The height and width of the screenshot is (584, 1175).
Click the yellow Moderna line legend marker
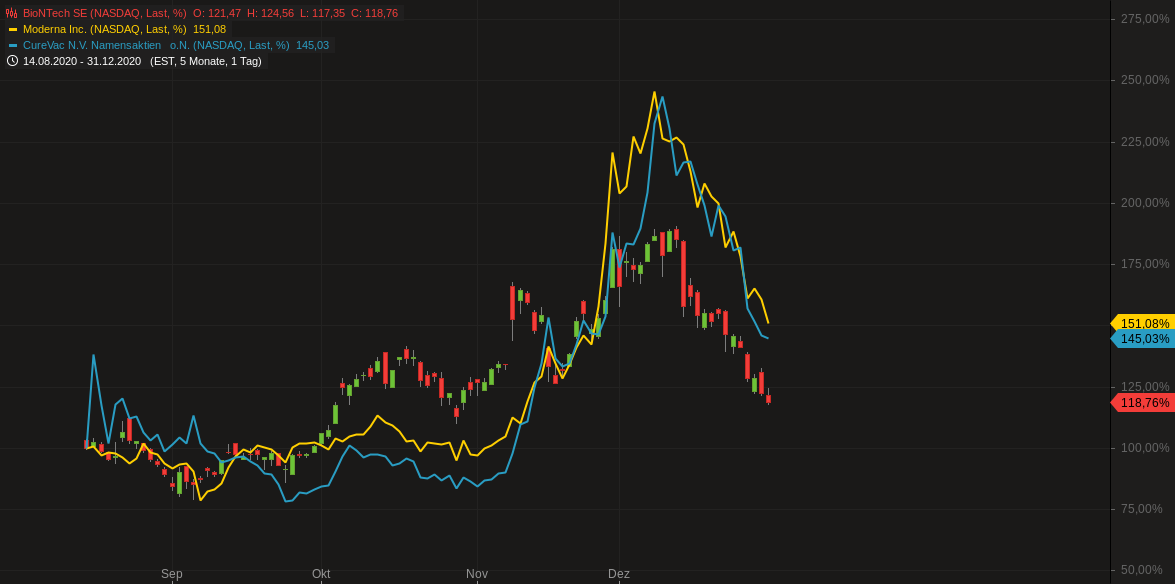(x=12, y=29)
